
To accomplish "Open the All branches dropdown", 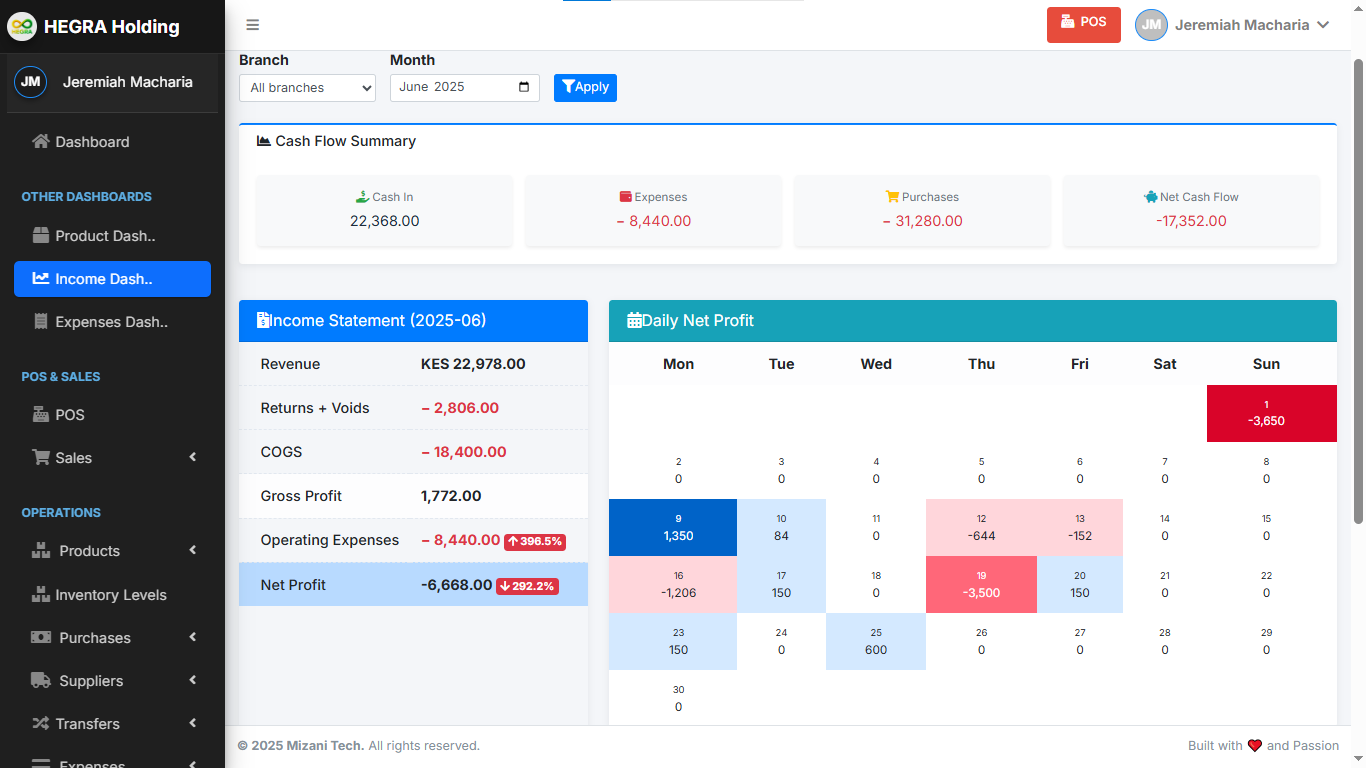I will pos(306,88).
